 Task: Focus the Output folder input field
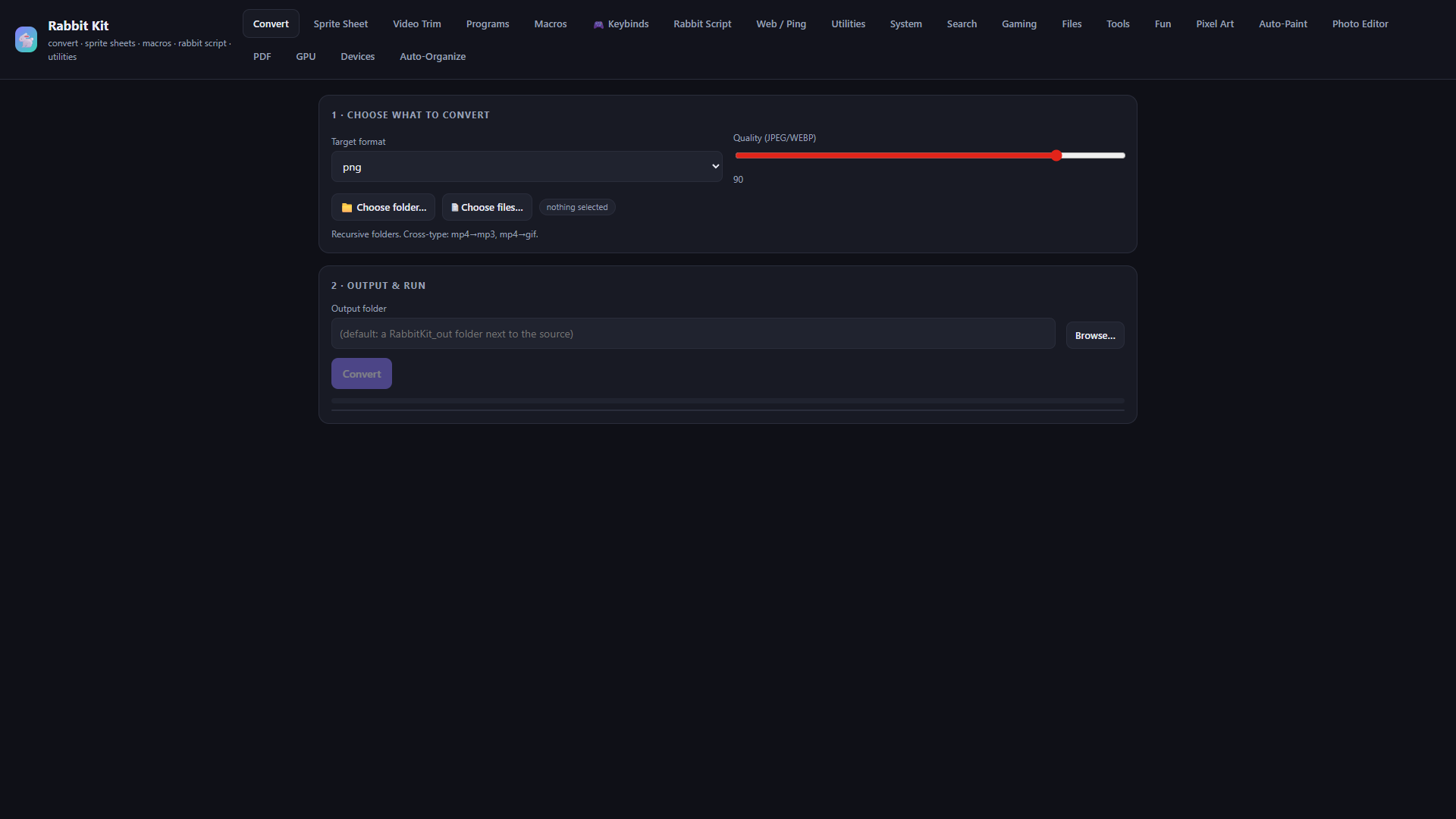click(693, 334)
